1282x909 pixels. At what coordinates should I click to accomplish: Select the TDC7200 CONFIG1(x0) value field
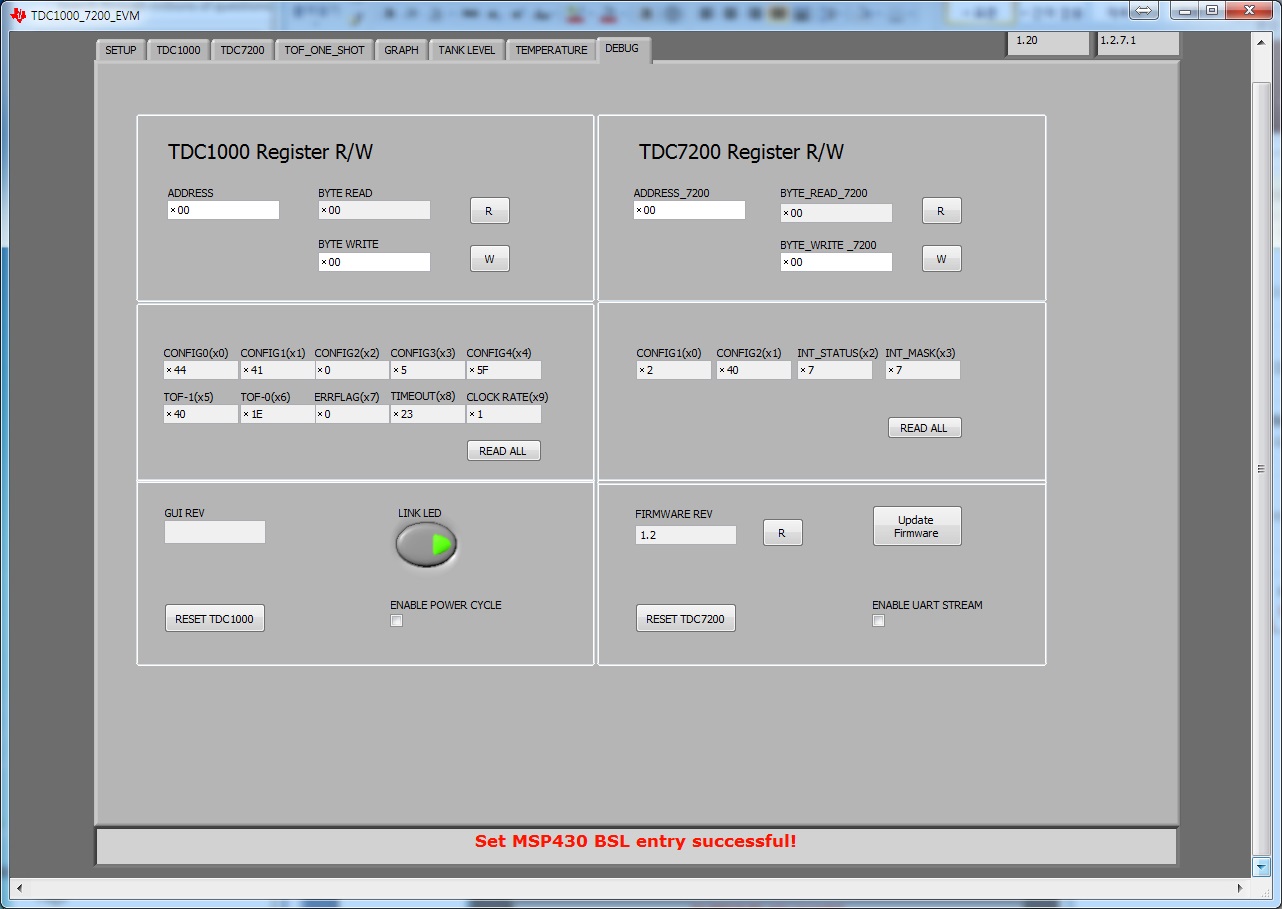pyautogui.click(x=673, y=370)
